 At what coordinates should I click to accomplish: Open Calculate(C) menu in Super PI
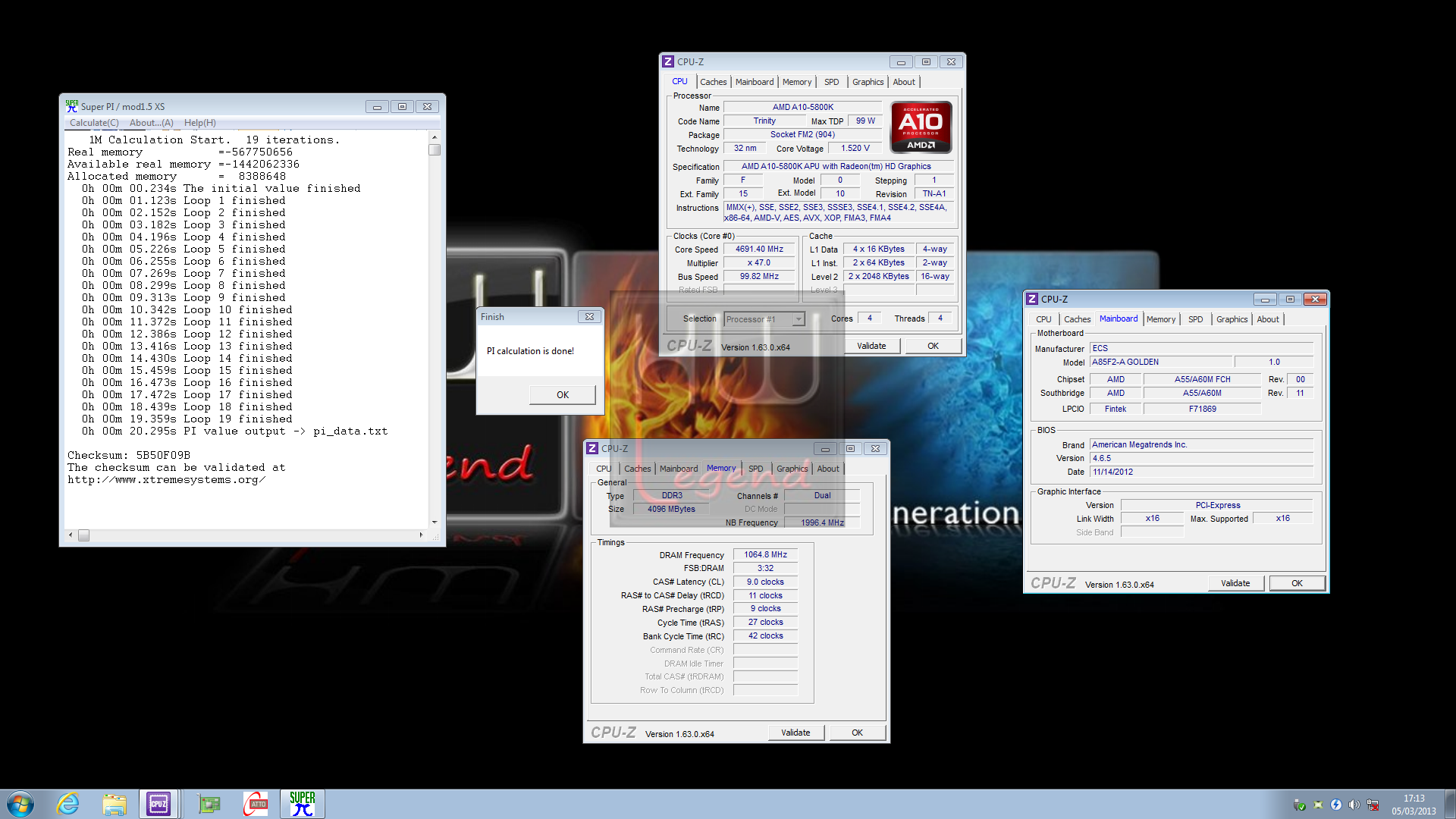pos(94,123)
